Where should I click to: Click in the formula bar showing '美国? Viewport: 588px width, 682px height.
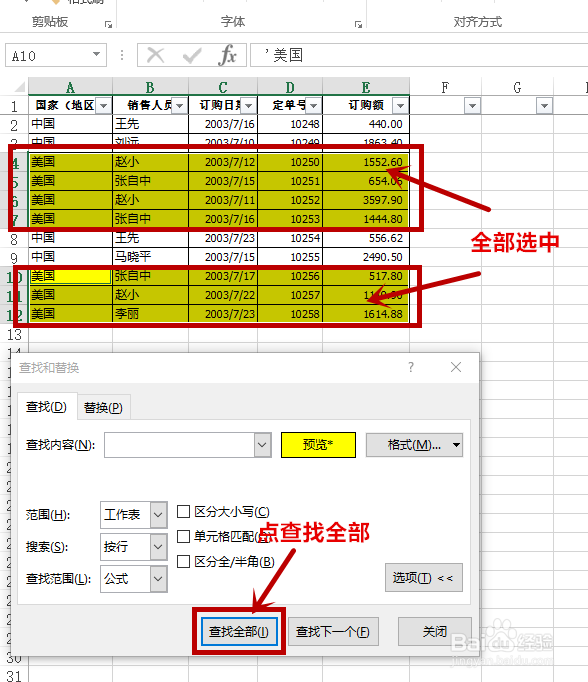coord(419,55)
